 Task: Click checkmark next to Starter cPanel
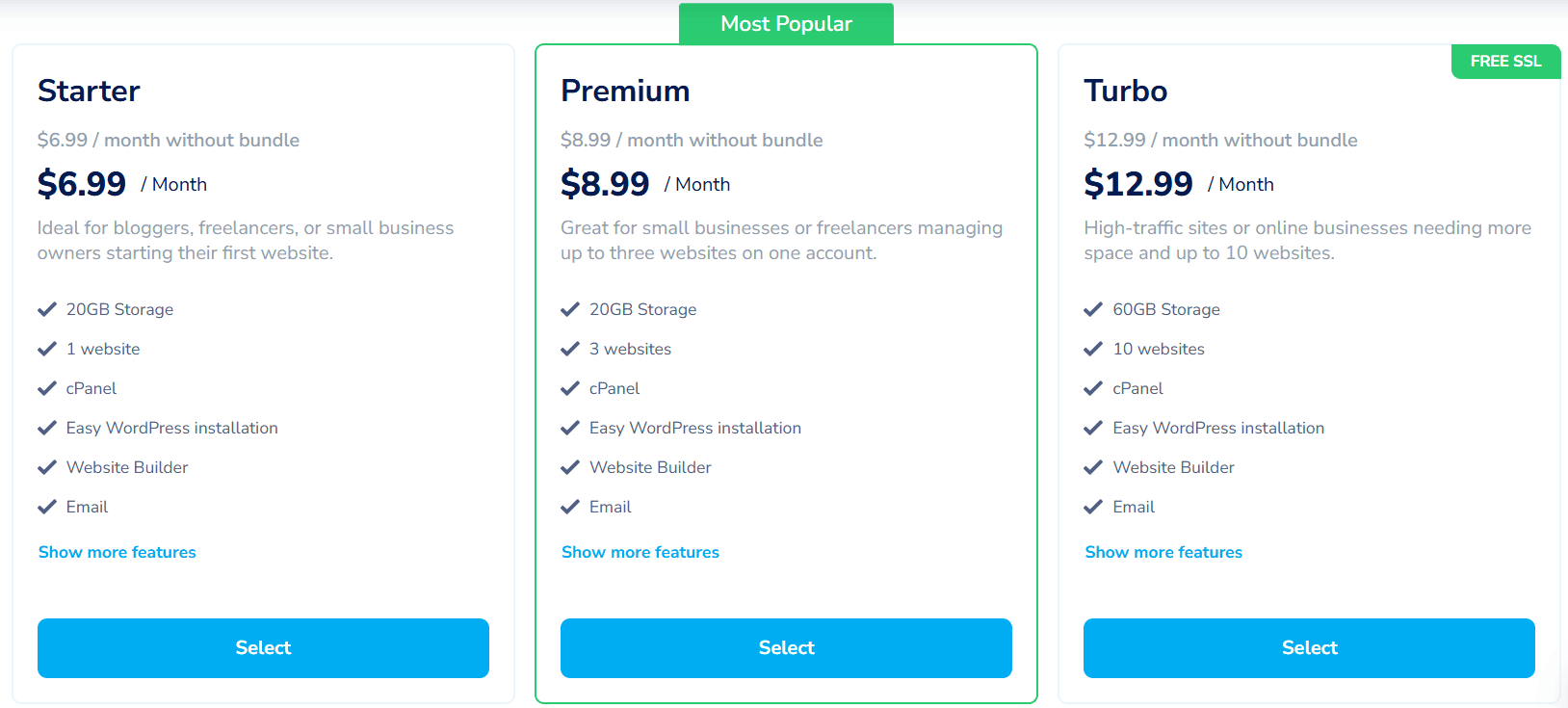point(47,388)
